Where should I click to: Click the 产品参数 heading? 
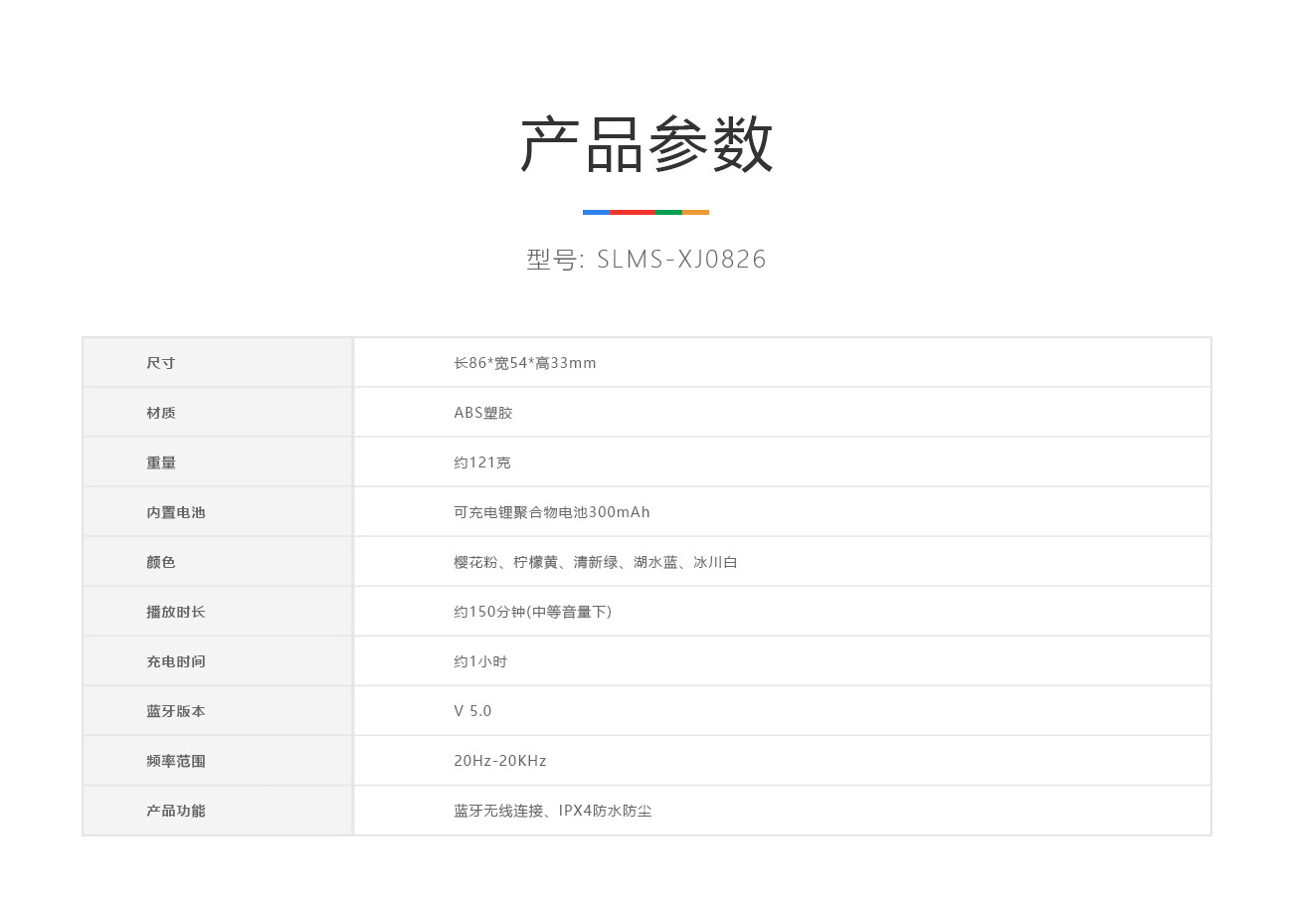pyautogui.click(x=646, y=145)
